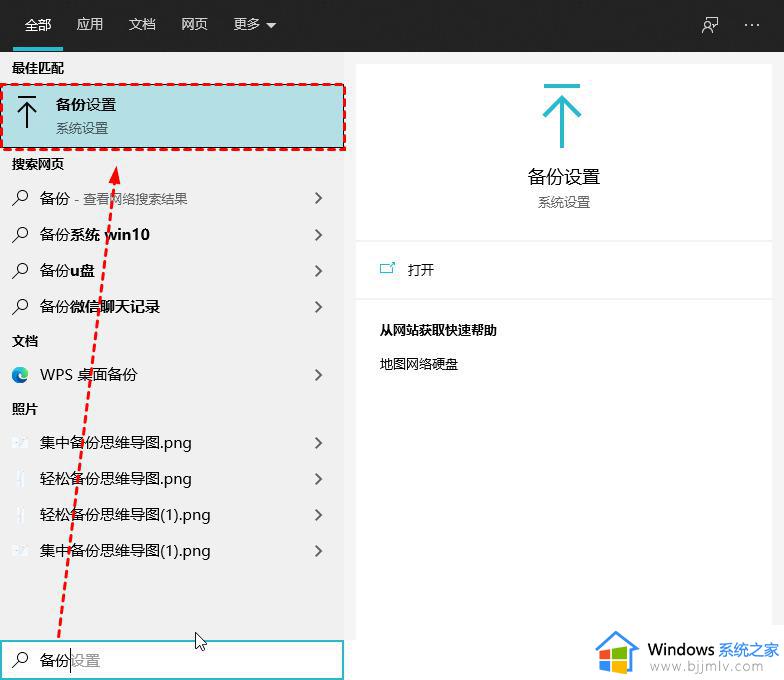Click image icon of 集中备份思维导图(1).png
Image resolution: width=784 pixels, height=680 pixels.
[x=20, y=550]
